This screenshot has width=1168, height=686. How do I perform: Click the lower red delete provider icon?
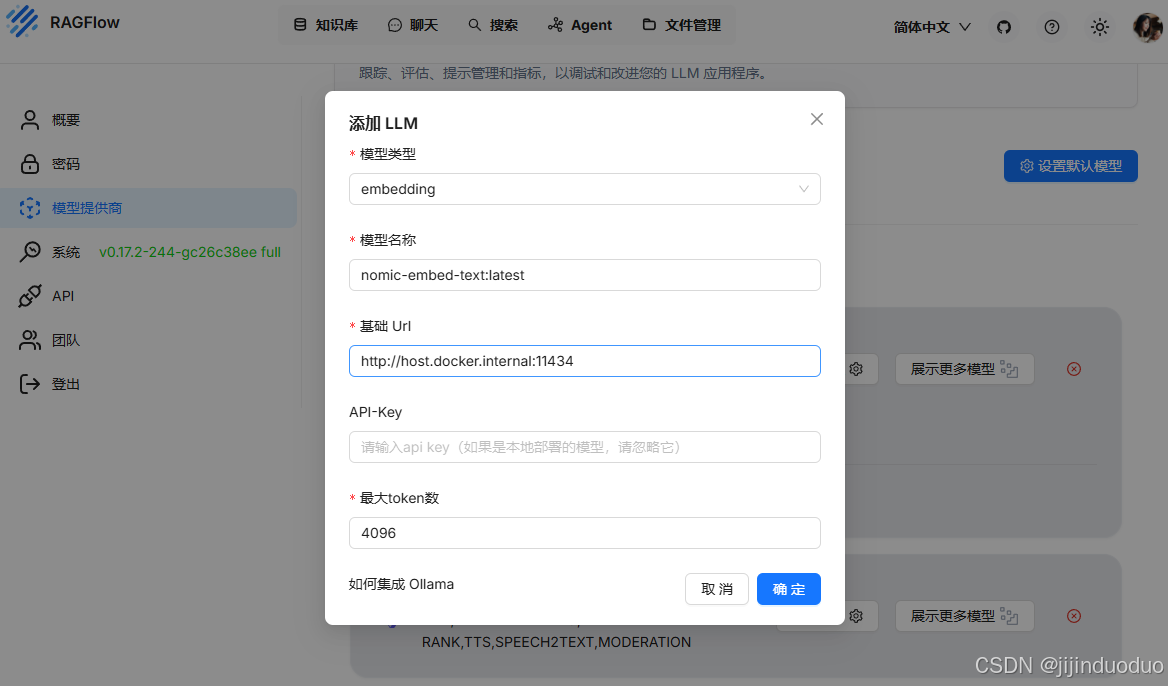1073,616
